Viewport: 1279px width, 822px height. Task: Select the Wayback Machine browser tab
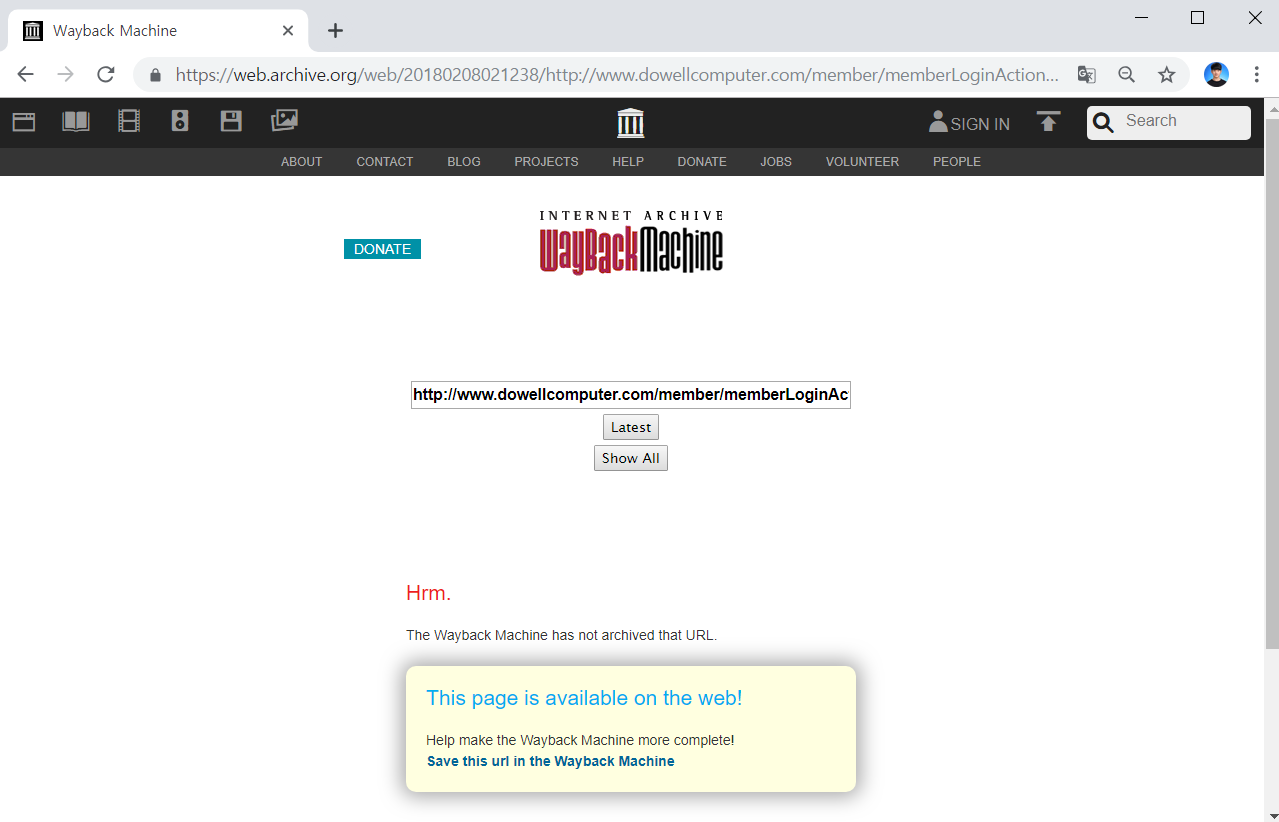tap(160, 31)
